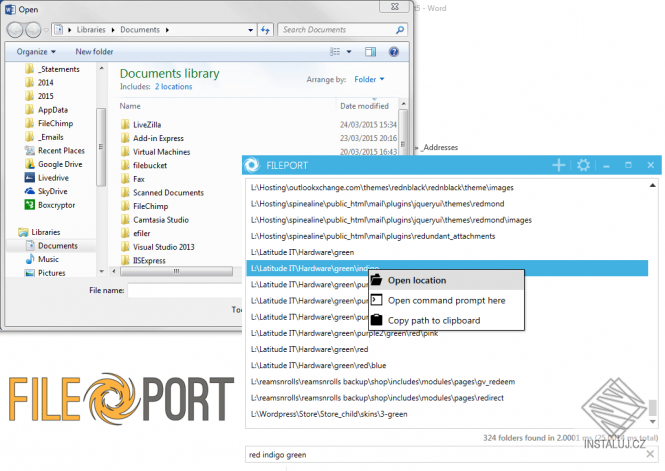Choose Open location in context menu
Screen dimensions: 665x471
click(x=447, y=280)
